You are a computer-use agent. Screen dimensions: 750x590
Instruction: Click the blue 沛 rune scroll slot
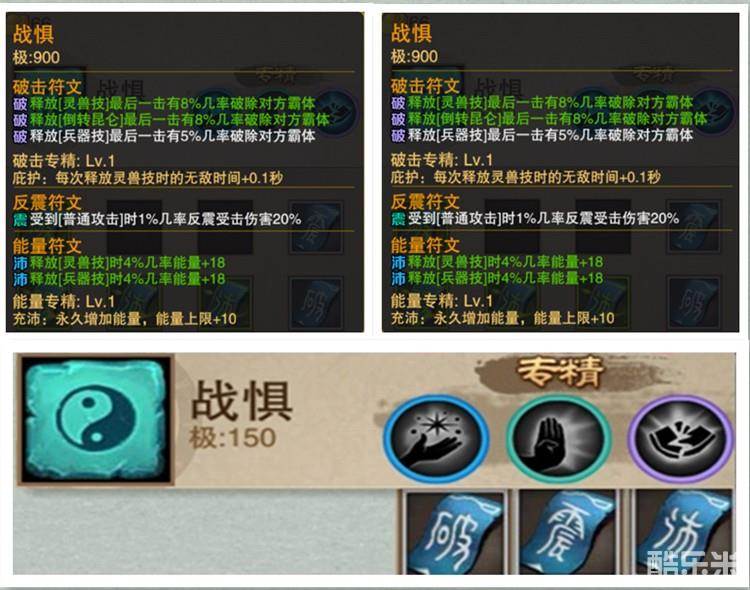pyautogui.click(x=683, y=533)
